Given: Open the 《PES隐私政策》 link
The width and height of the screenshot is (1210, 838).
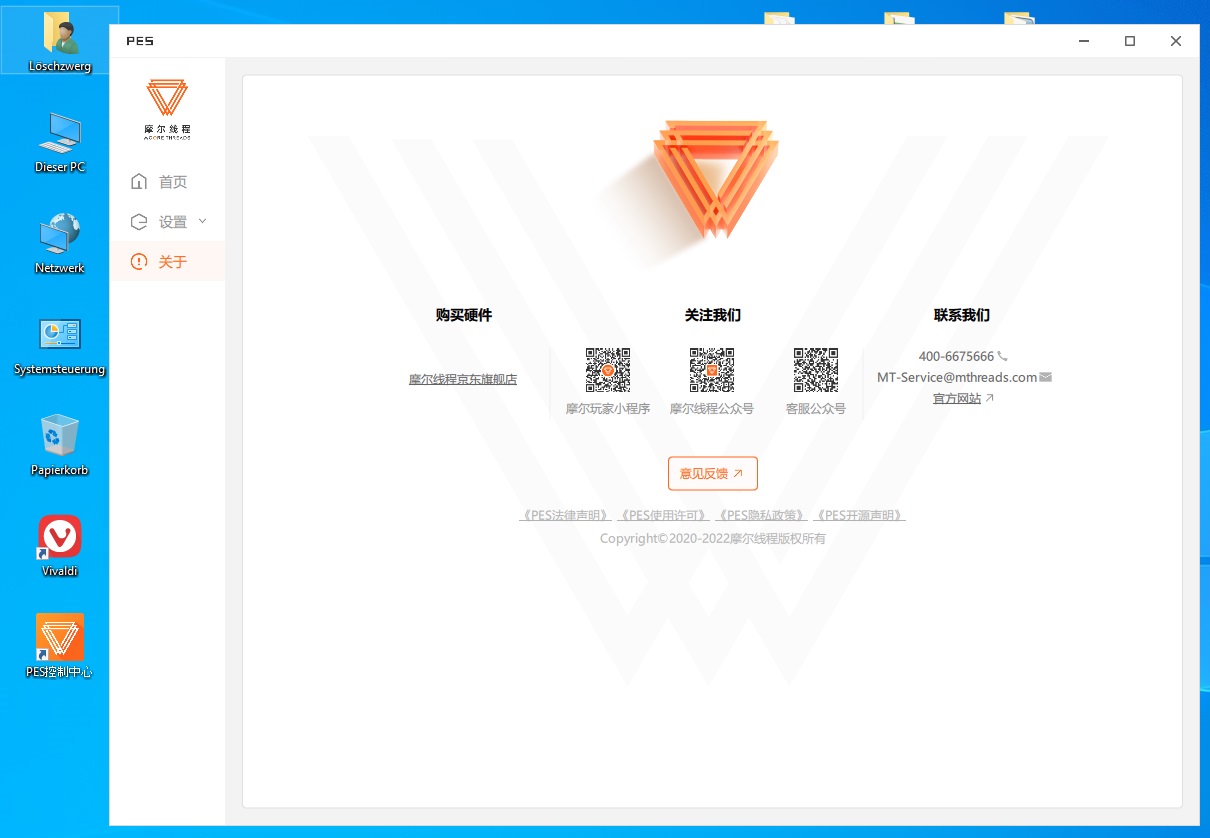Looking at the screenshot, I should 762,516.
